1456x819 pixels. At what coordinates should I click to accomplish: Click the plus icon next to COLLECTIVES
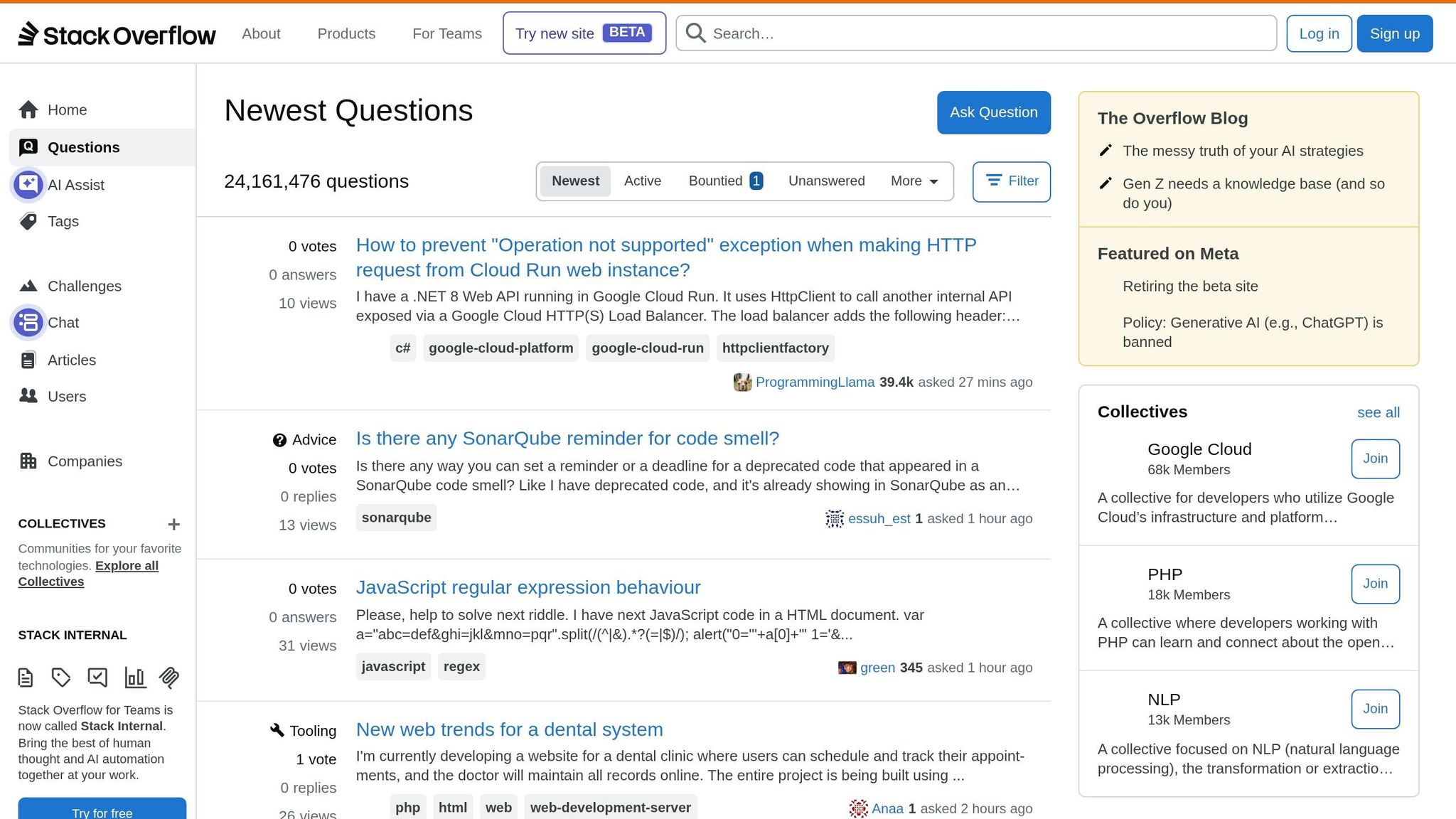pyautogui.click(x=173, y=524)
